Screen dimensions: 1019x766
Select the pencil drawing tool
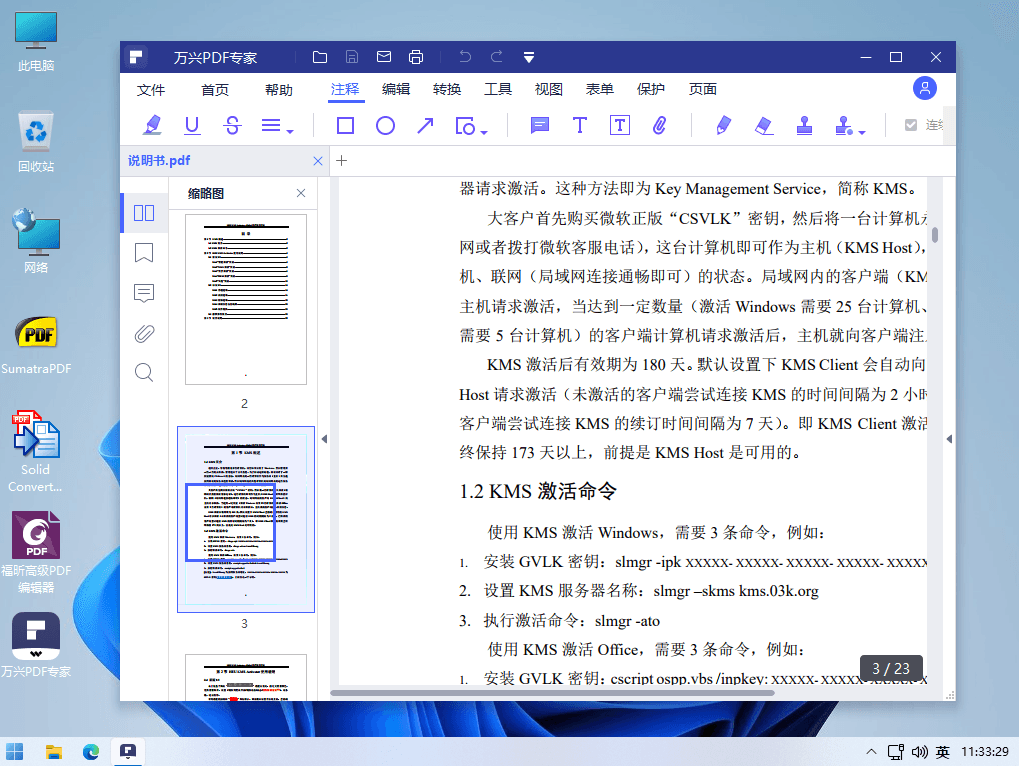pos(723,125)
